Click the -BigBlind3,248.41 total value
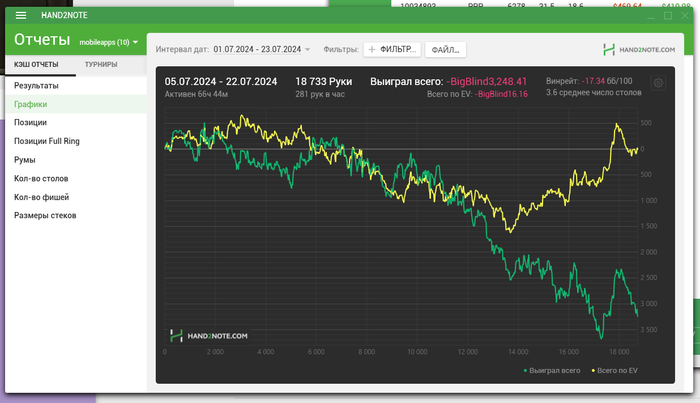700x403 pixels. 487,82
